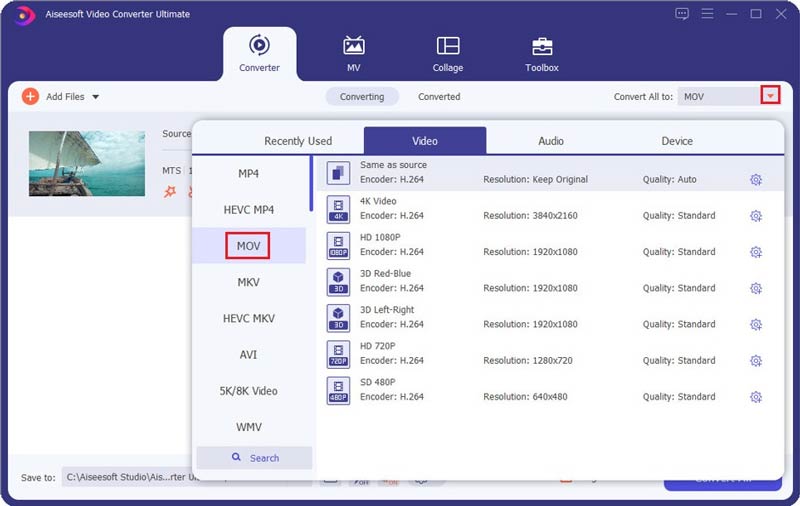
Task: Open the Collage tab
Action: pos(448,54)
